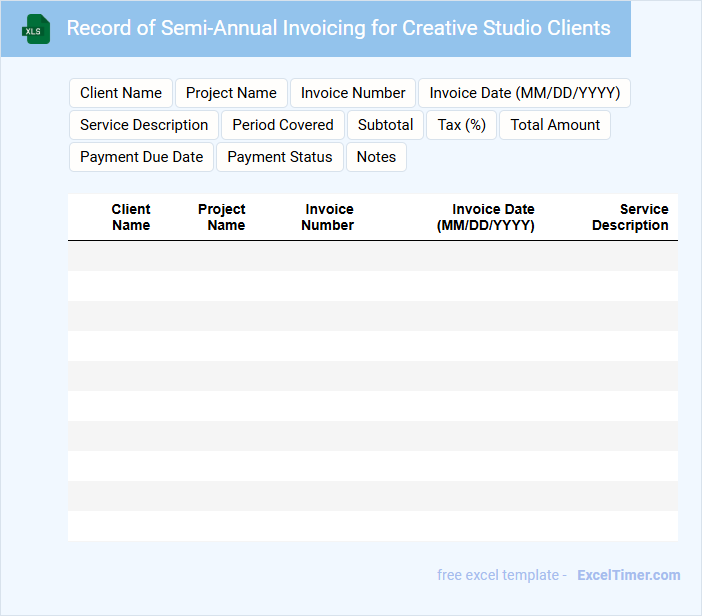Click the Project Name column header

pyautogui.click(x=222, y=217)
